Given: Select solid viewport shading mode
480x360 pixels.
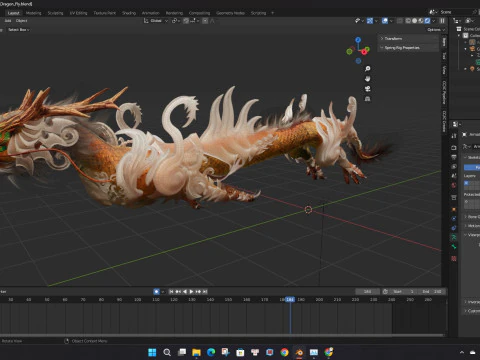Looking at the screenshot, I should pyautogui.click(x=414, y=21).
